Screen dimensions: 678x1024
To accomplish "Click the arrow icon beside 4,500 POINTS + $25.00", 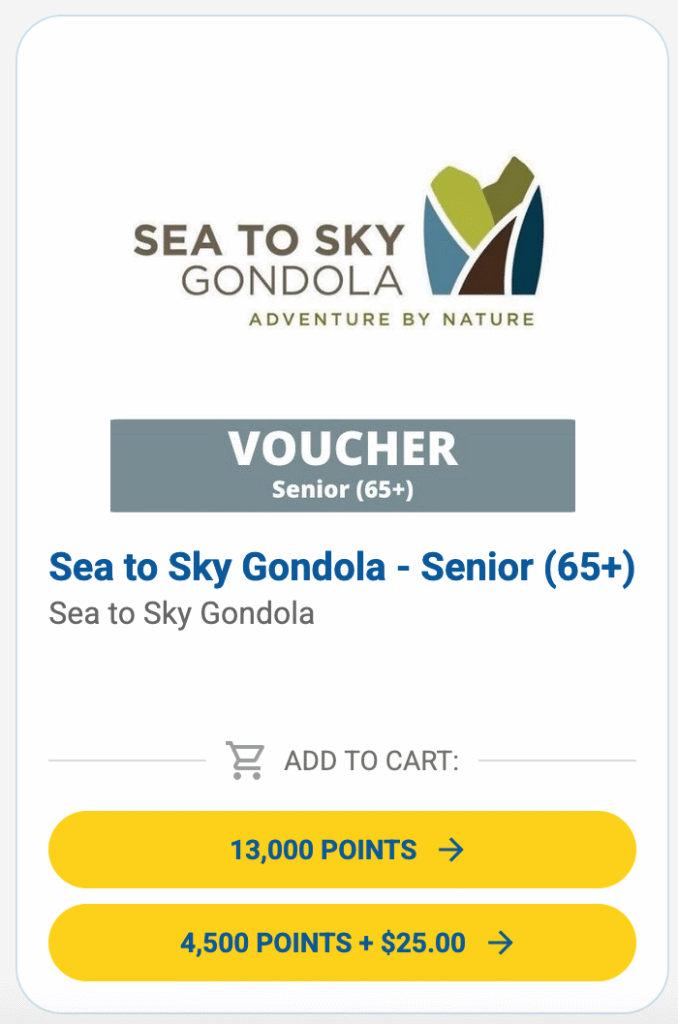I will click(x=500, y=943).
